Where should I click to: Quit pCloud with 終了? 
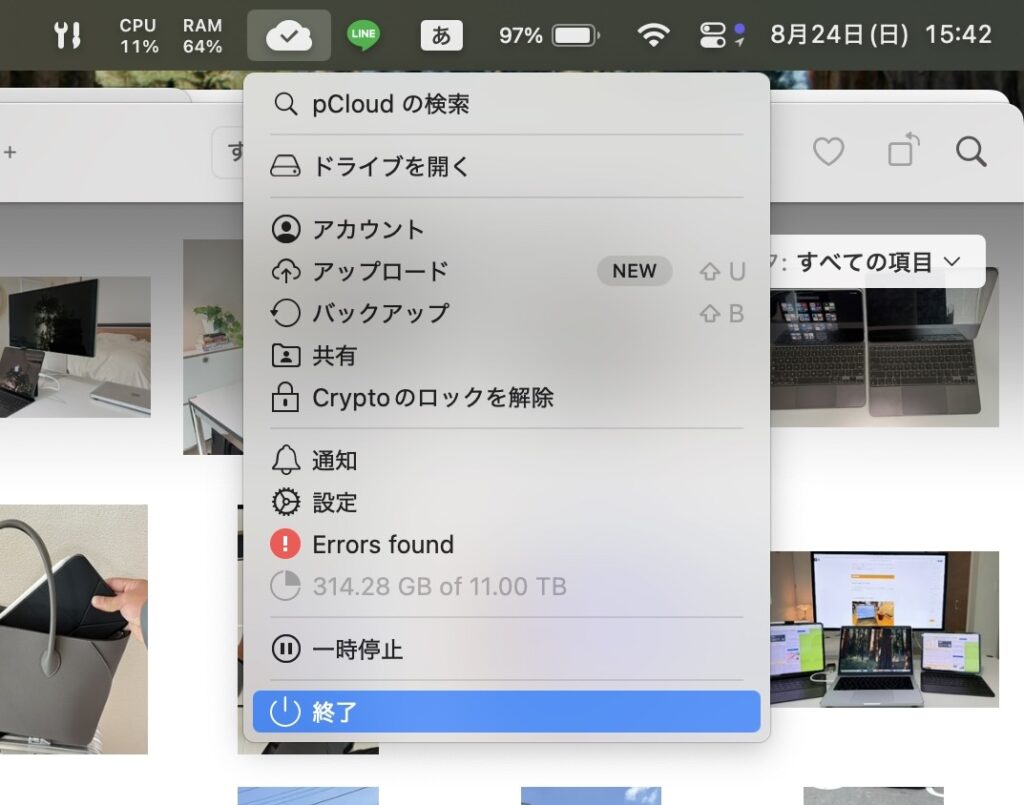[x=507, y=712]
